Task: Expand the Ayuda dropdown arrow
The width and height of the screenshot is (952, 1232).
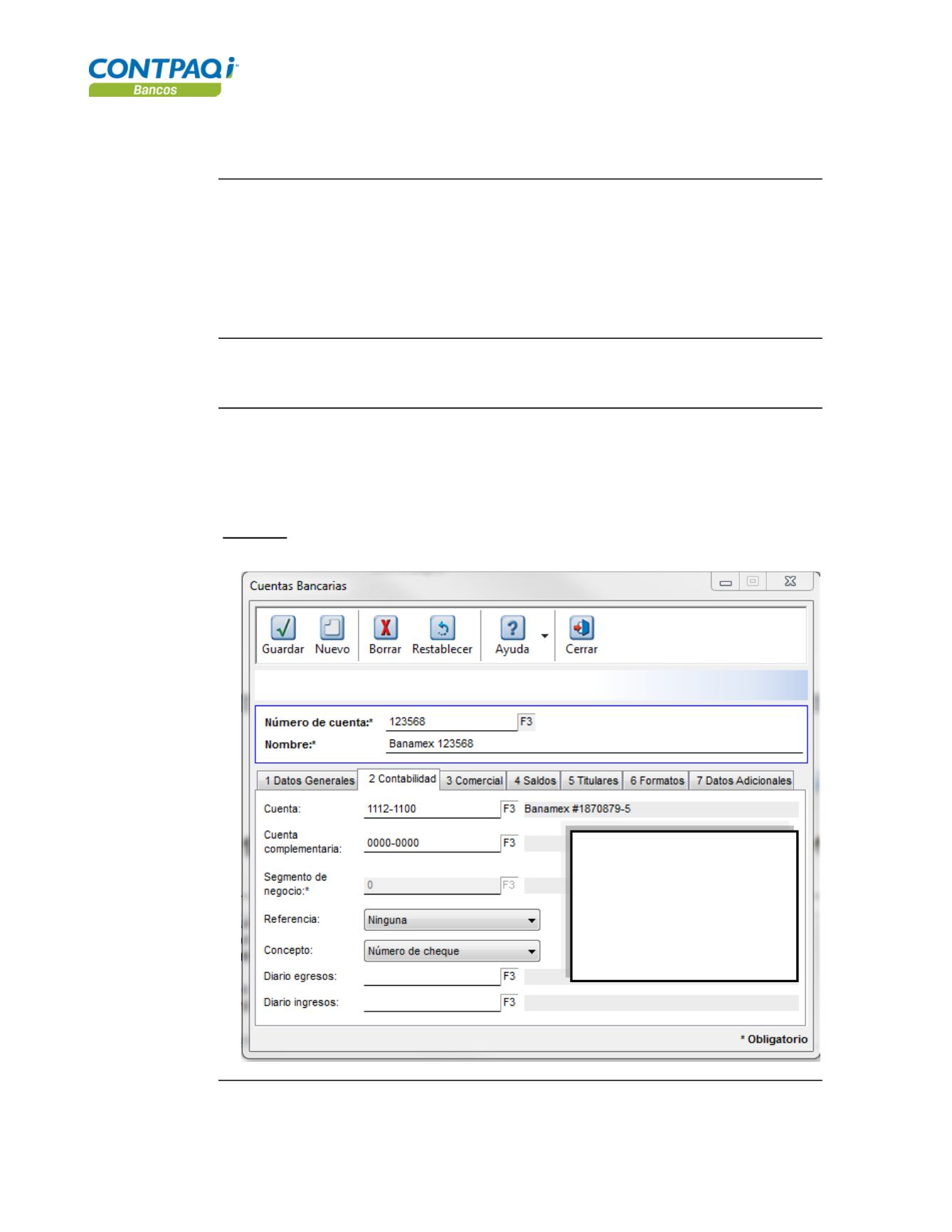Action: tap(544, 636)
